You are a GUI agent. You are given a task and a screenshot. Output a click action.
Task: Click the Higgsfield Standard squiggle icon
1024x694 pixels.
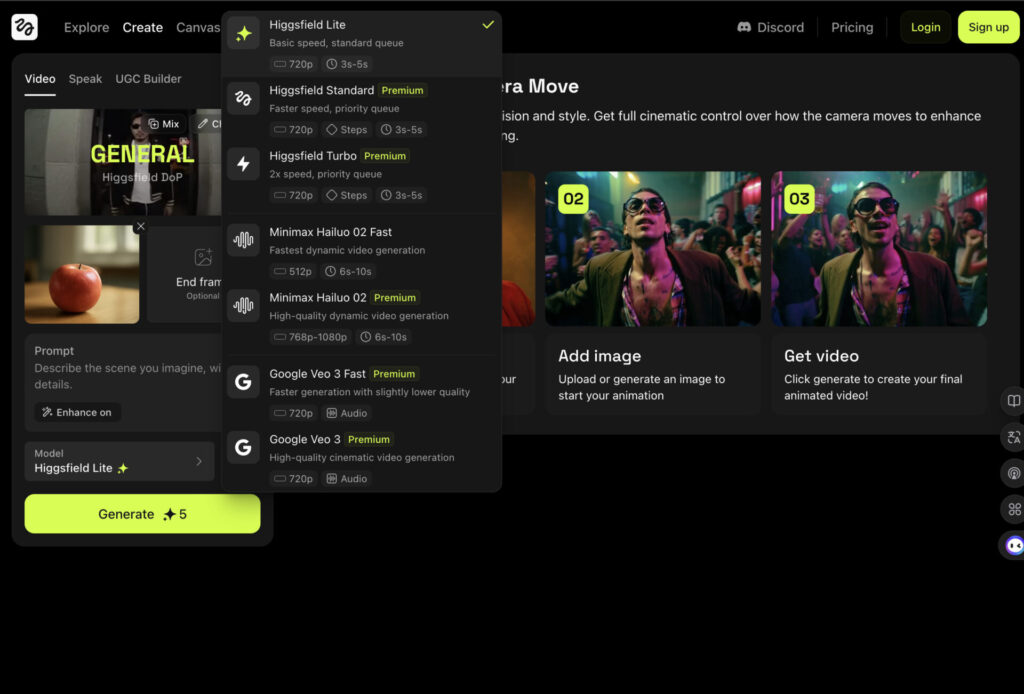coord(244,99)
